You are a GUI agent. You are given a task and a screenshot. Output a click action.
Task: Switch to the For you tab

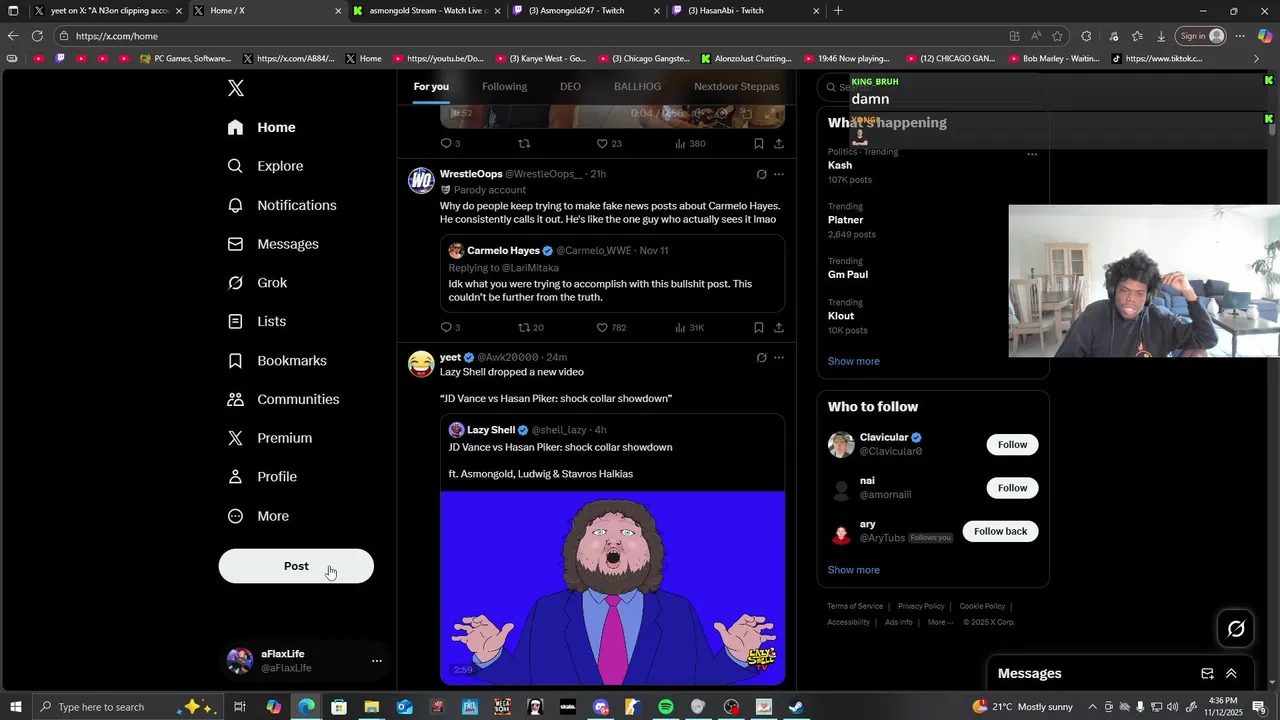[x=431, y=86]
